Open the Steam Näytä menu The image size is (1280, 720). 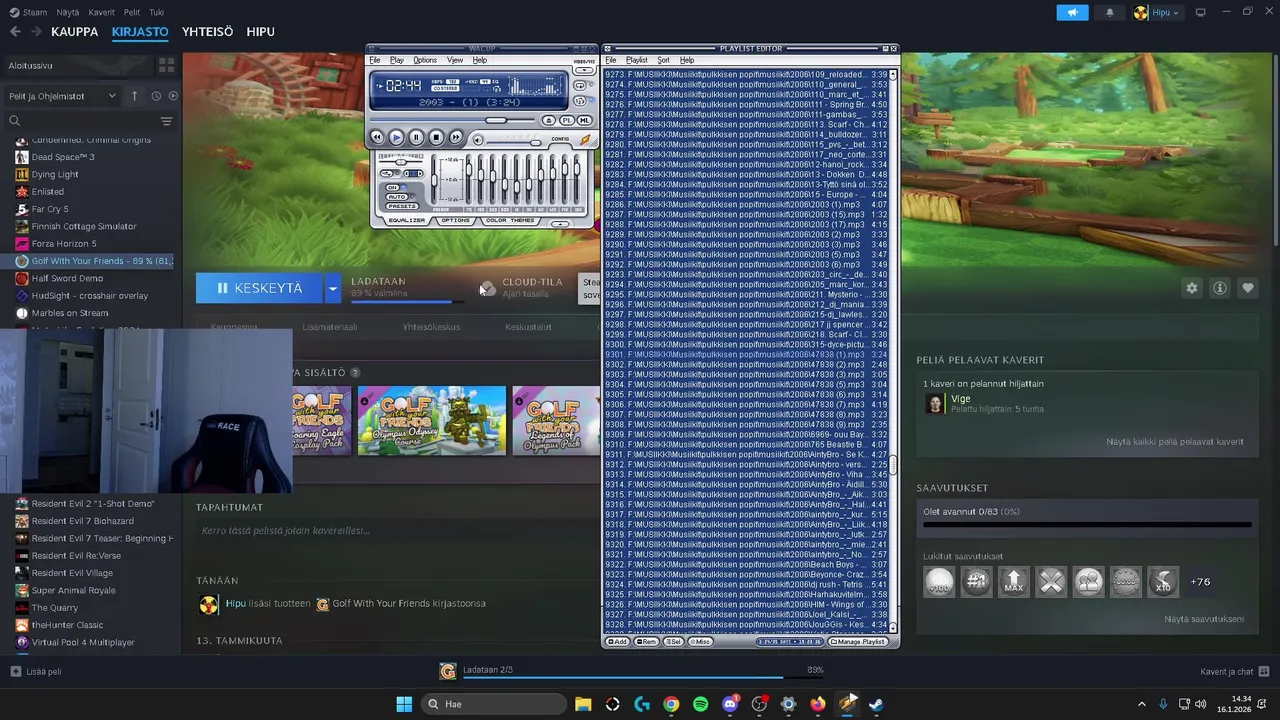pyautogui.click(x=68, y=13)
